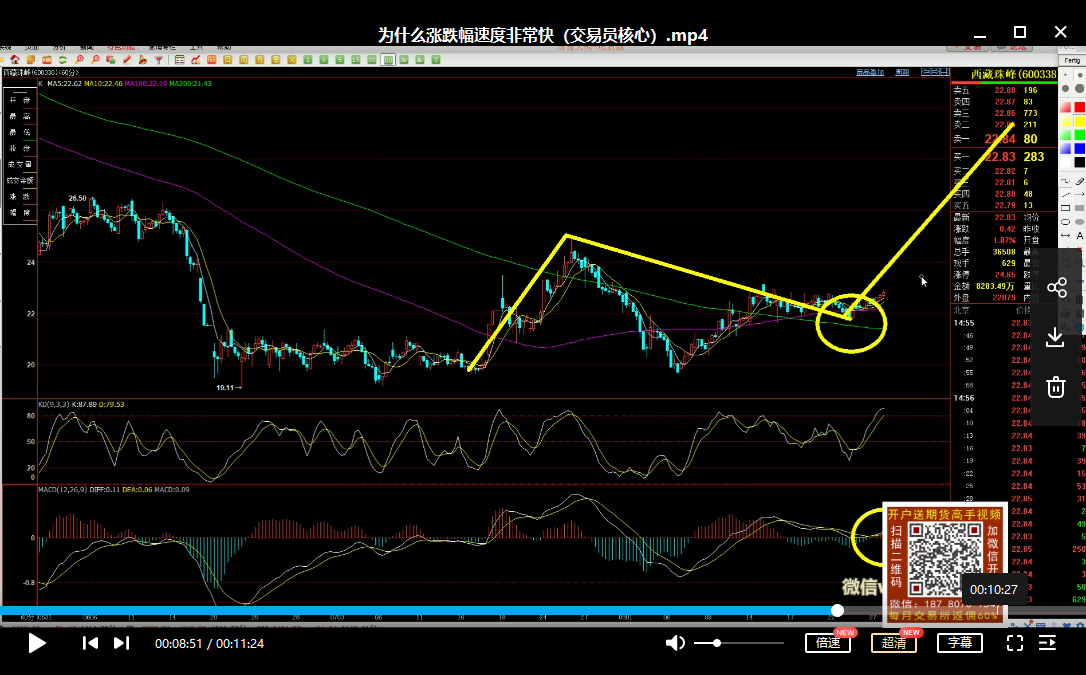The image size is (1086, 675).
Task: Toggle maximize window button
Action: 1020,32
